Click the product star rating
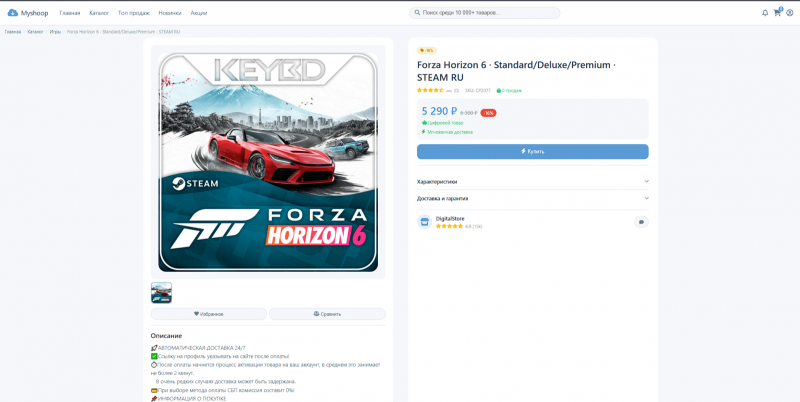This screenshot has height=402, width=800. point(430,90)
